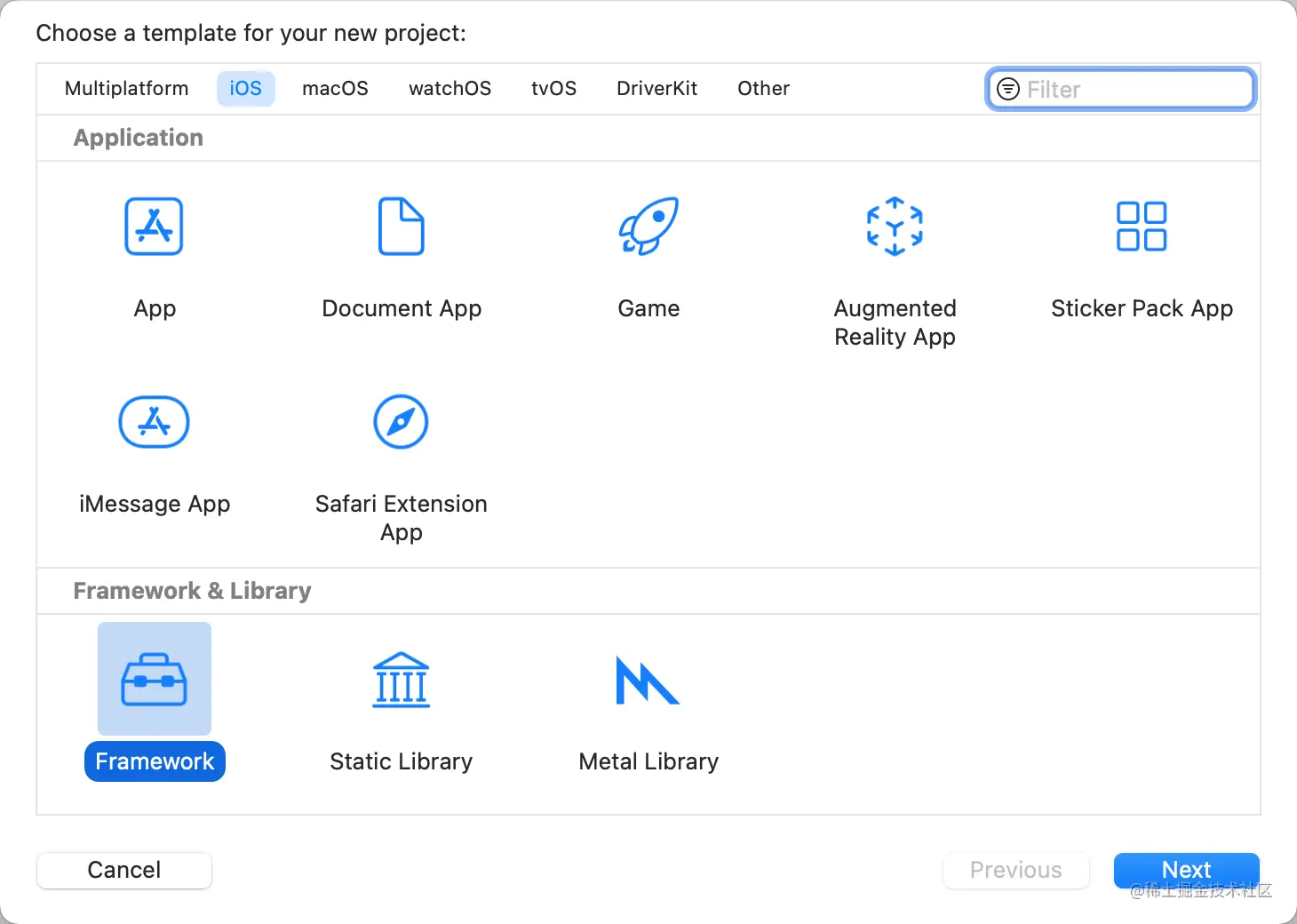
Task: Click the 'Document App' label
Action: tap(402, 308)
